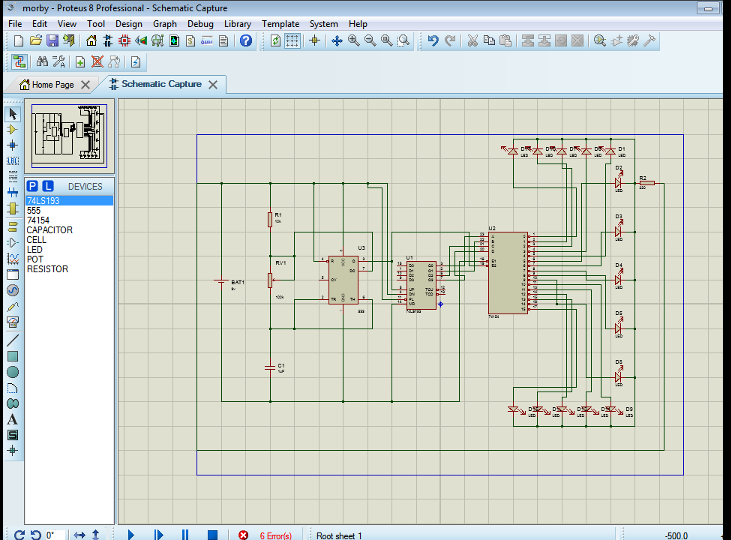Click the Save Project icon

tap(52, 41)
